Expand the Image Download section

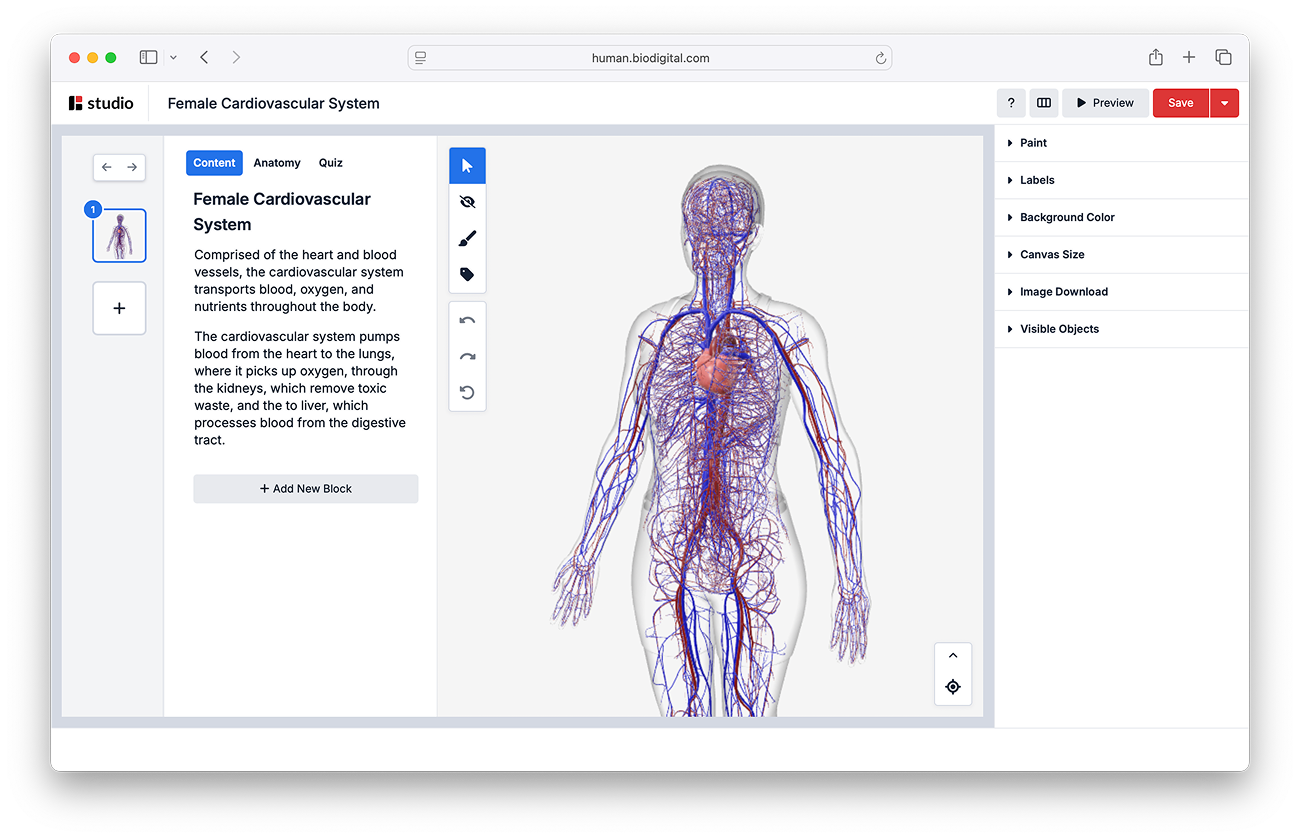click(1122, 292)
